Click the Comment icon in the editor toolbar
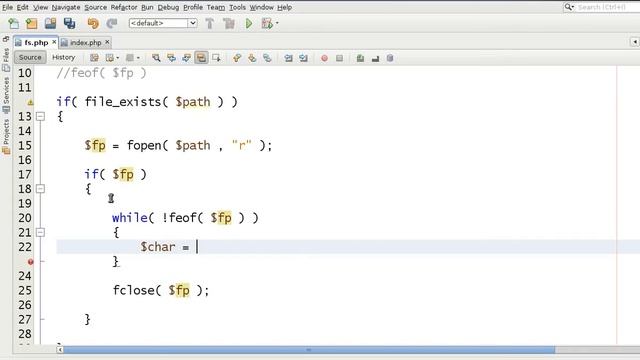Image resolution: width=640 pixels, height=360 pixels. (x=360, y=58)
